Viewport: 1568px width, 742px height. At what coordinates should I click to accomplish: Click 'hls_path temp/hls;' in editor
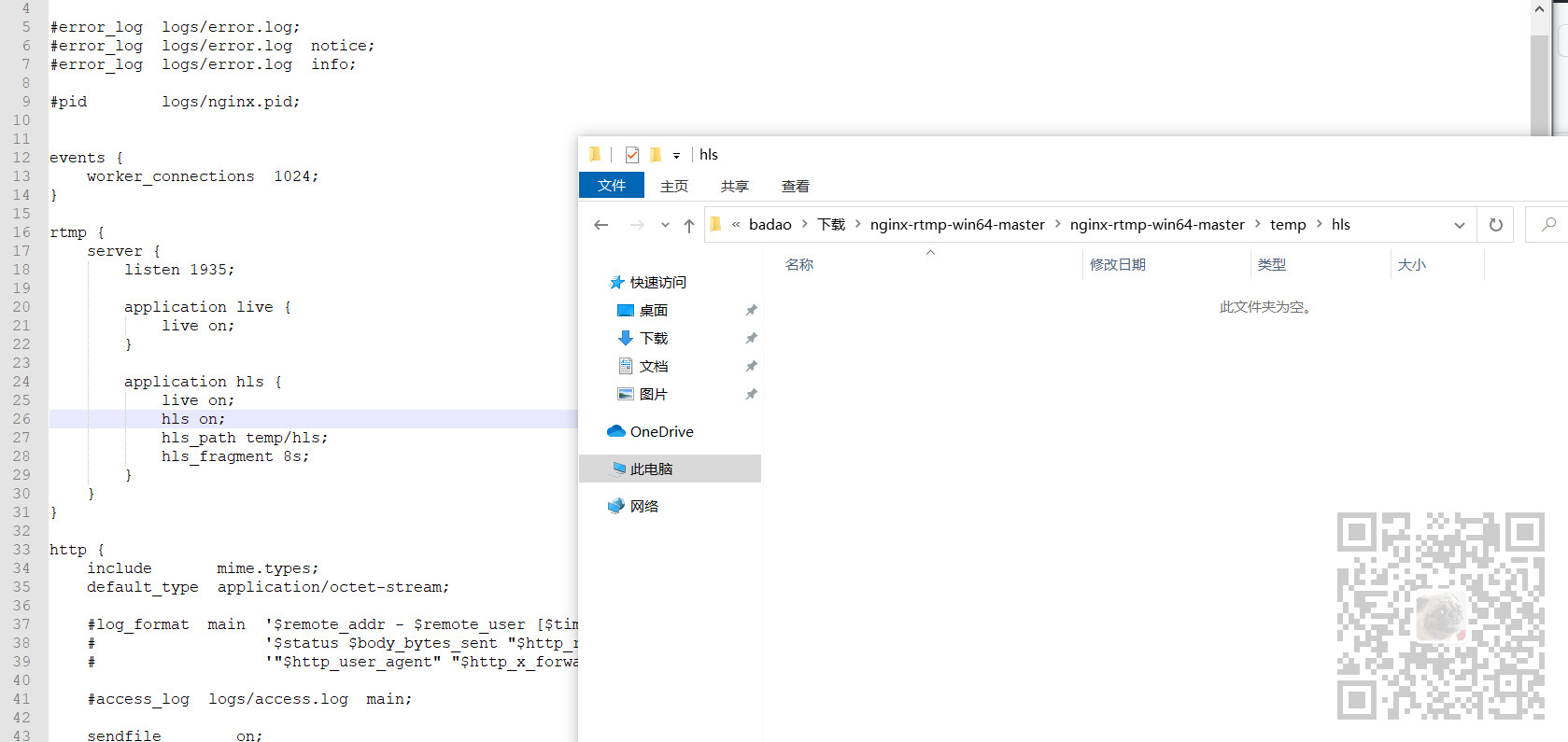[x=245, y=438]
